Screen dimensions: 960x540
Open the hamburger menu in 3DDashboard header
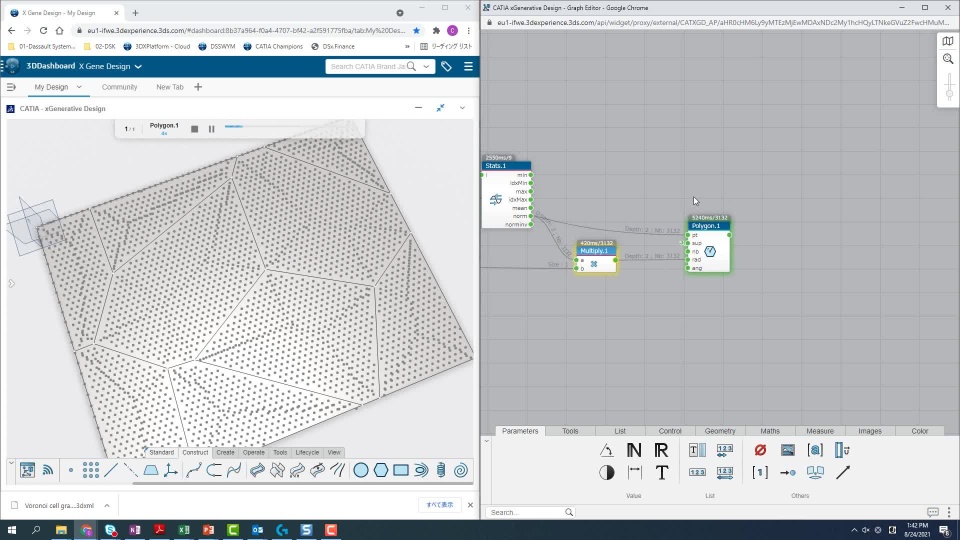(468, 66)
